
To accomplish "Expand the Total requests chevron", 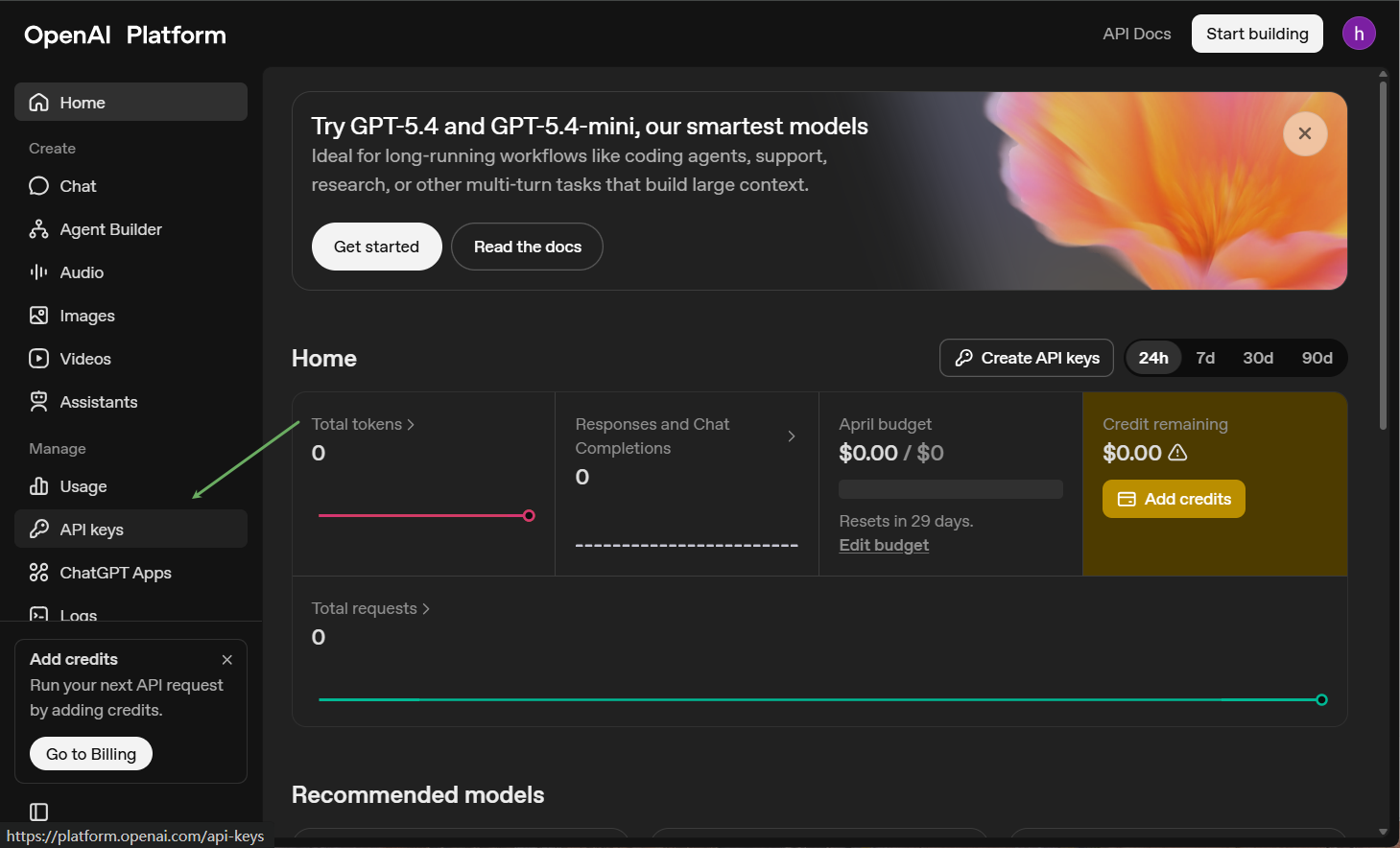I will (x=426, y=609).
